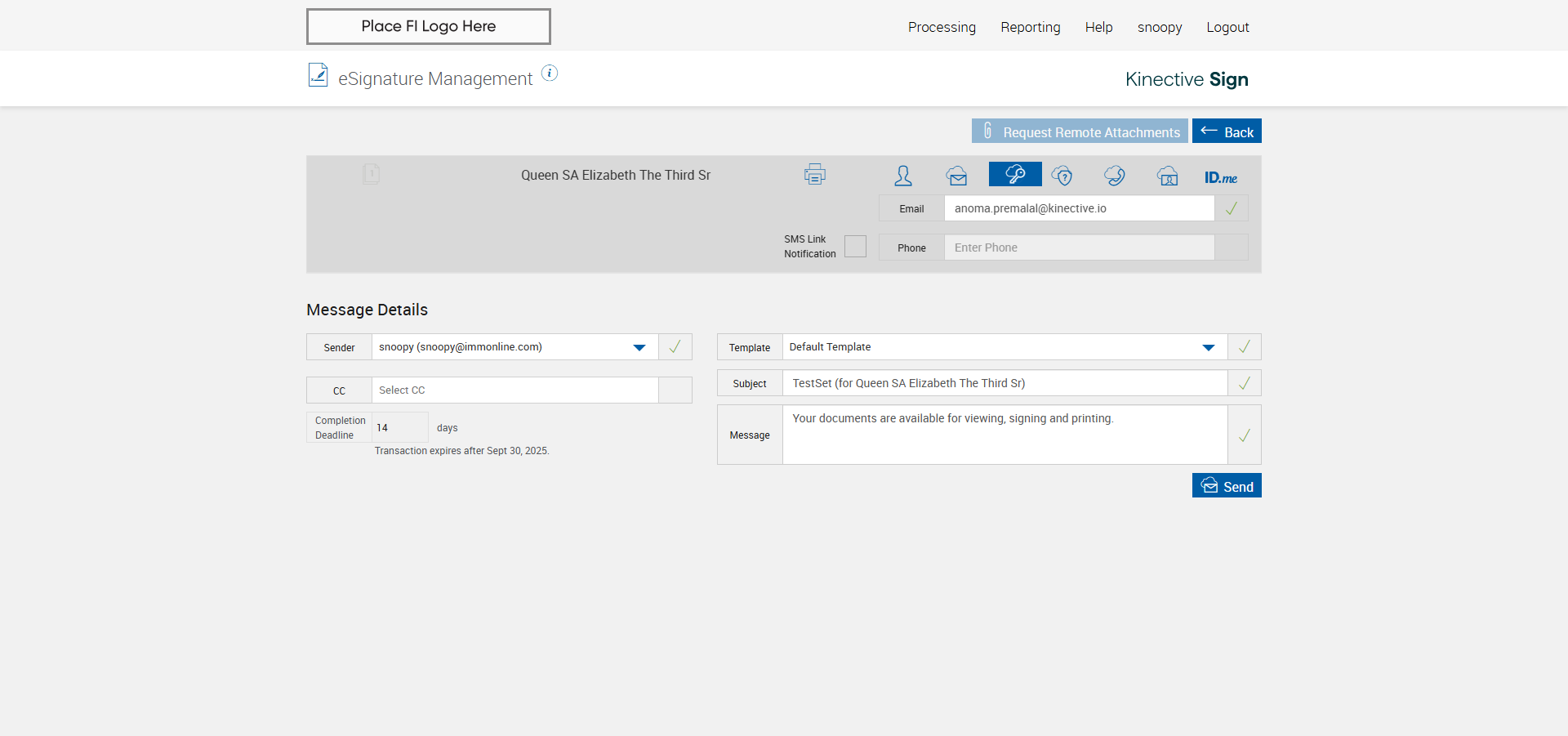Image resolution: width=1568 pixels, height=736 pixels.
Task: Click the printer icon beside signer name
Action: (x=814, y=174)
